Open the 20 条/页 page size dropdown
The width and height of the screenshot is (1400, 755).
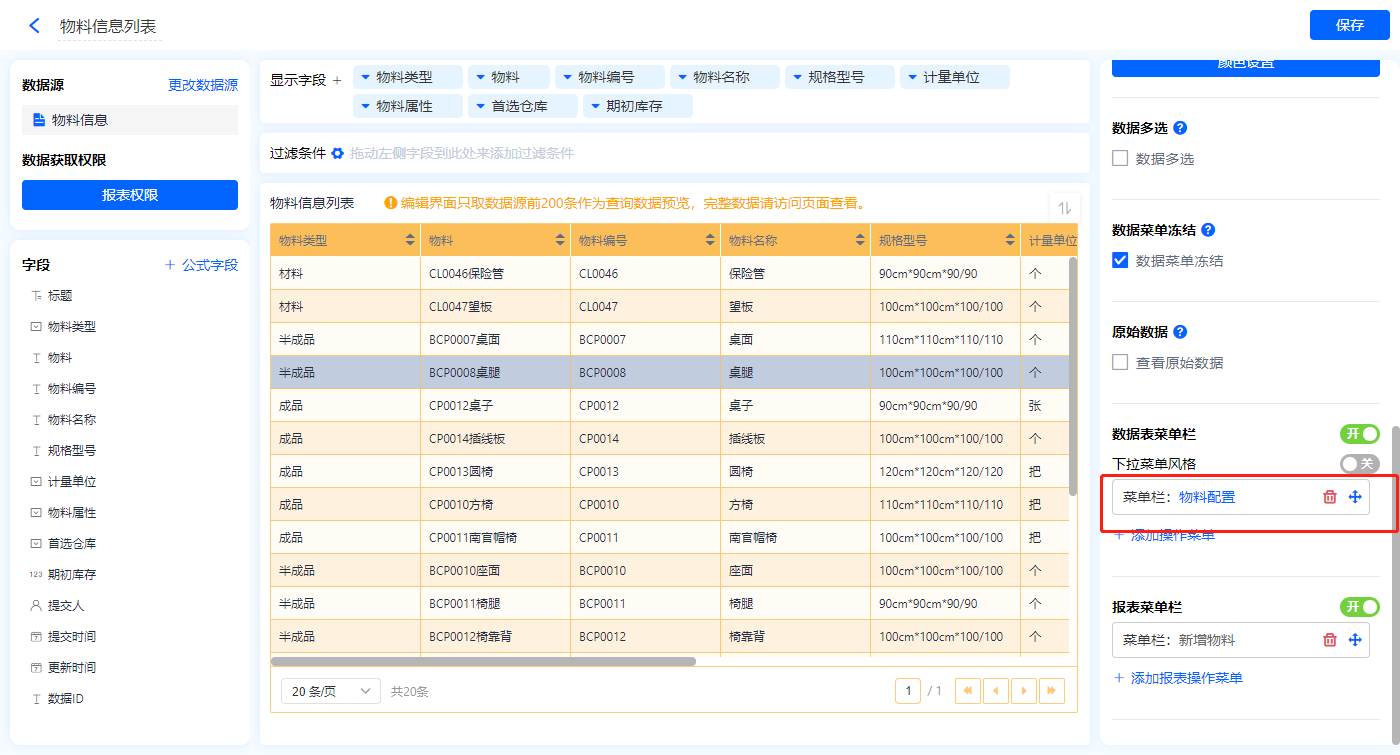click(331, 691)
